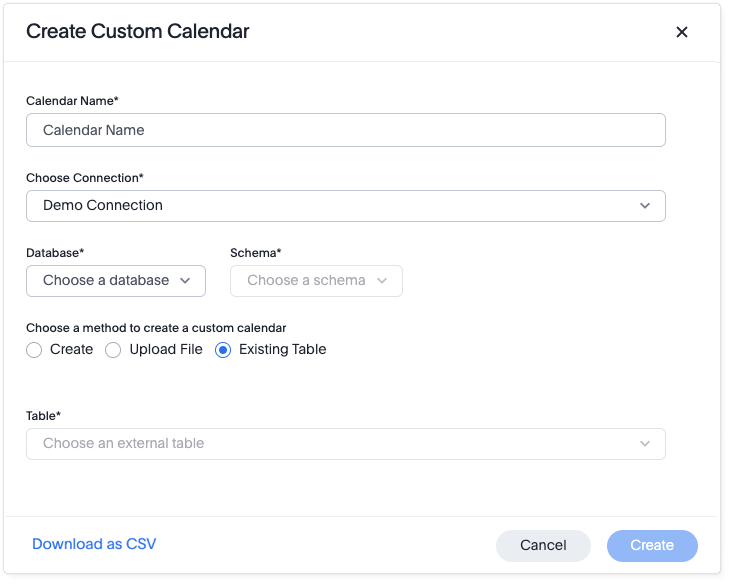
Task: Open the Demo Connection dropdown
Action: (345, 205)
